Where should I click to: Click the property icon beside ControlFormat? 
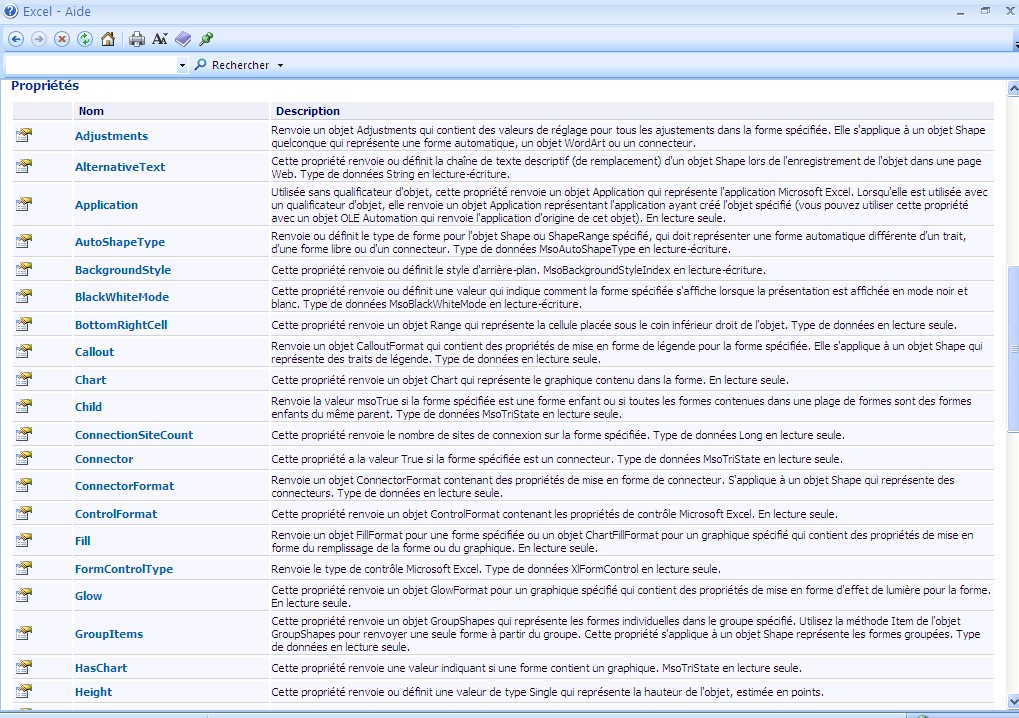point(24,513)
